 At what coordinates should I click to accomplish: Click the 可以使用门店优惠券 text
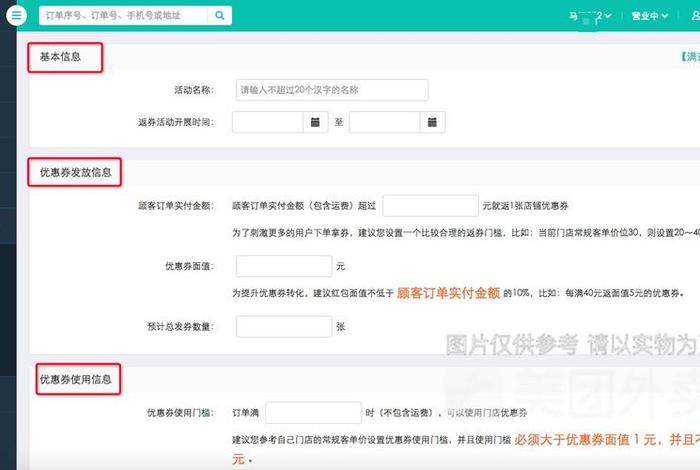(487, 413)
